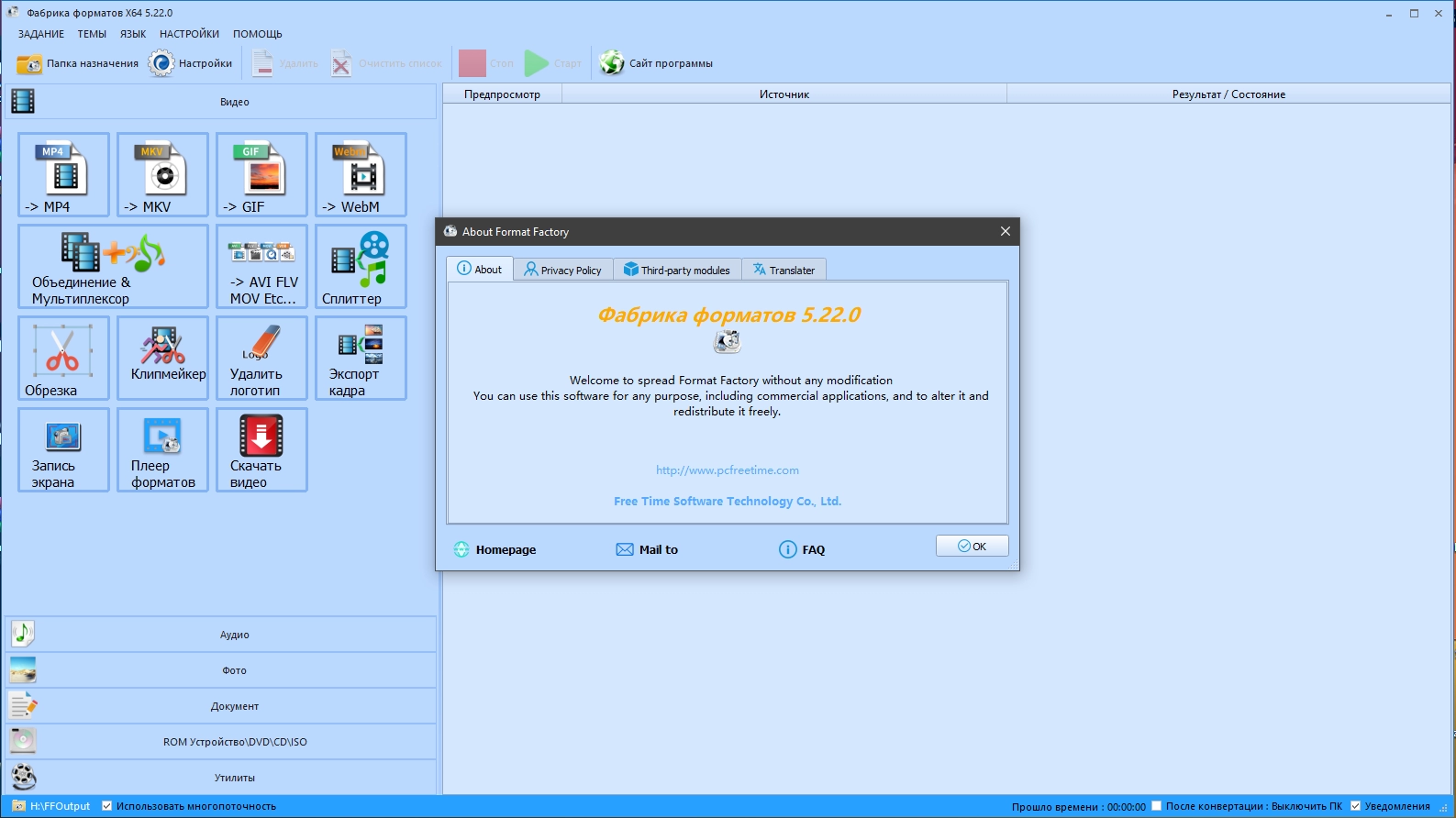
Task: Pick the -> WebM conversion tile
Action: [x=361, y=174]
